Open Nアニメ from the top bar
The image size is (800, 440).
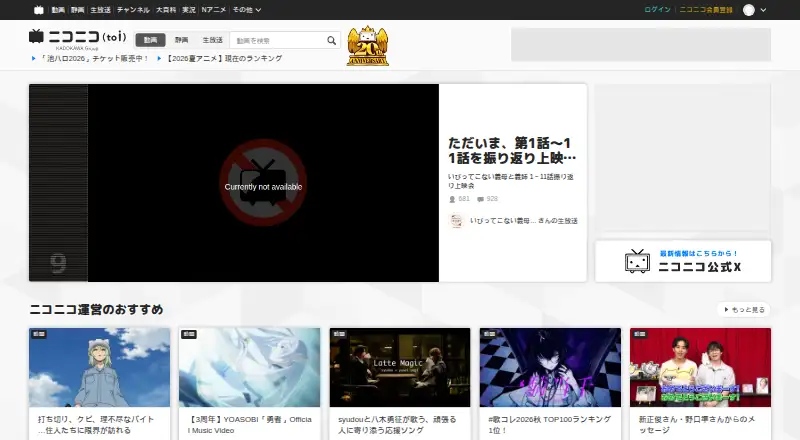214,10
